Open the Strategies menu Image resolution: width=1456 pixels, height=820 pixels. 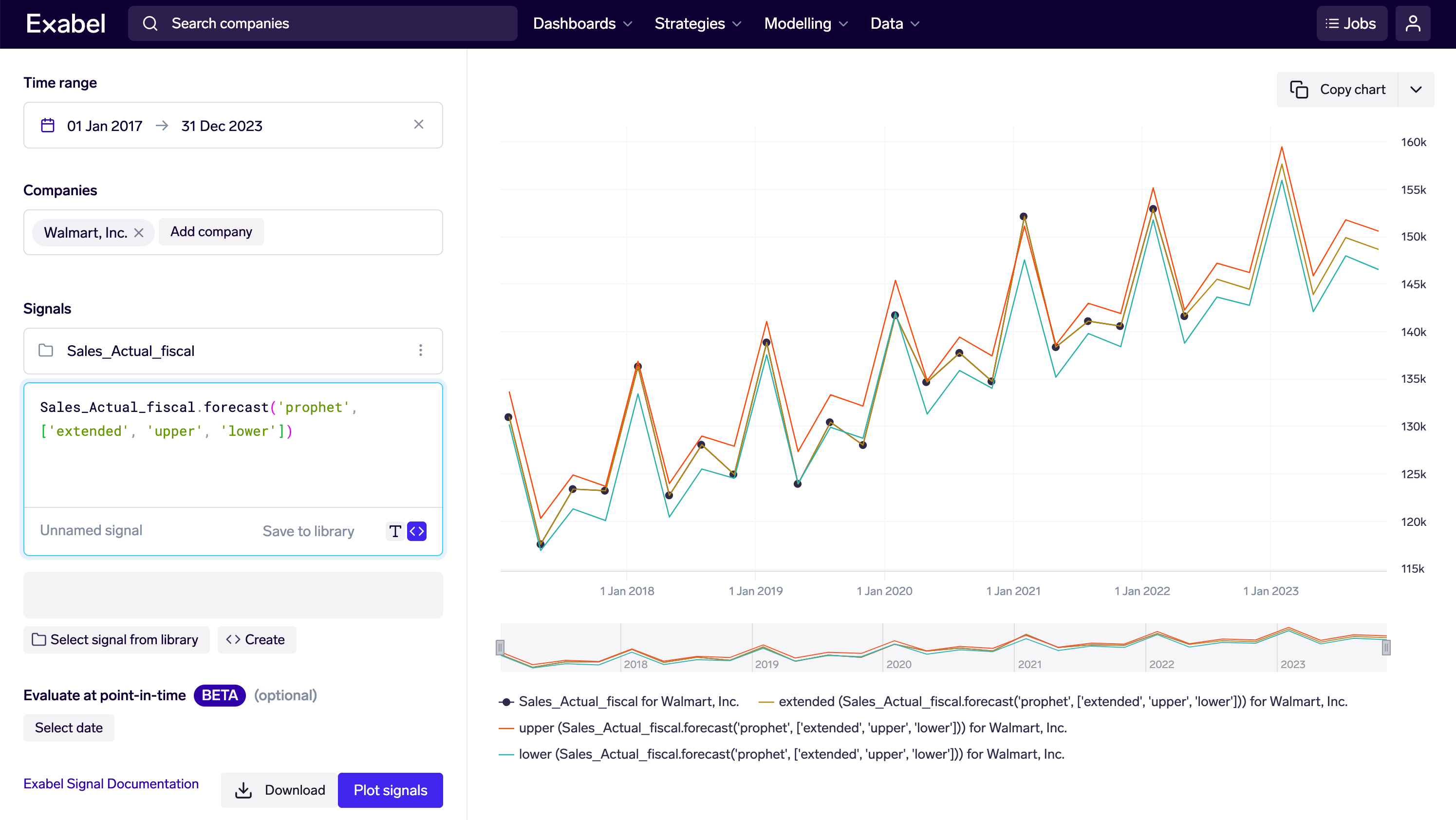[697, 24]
